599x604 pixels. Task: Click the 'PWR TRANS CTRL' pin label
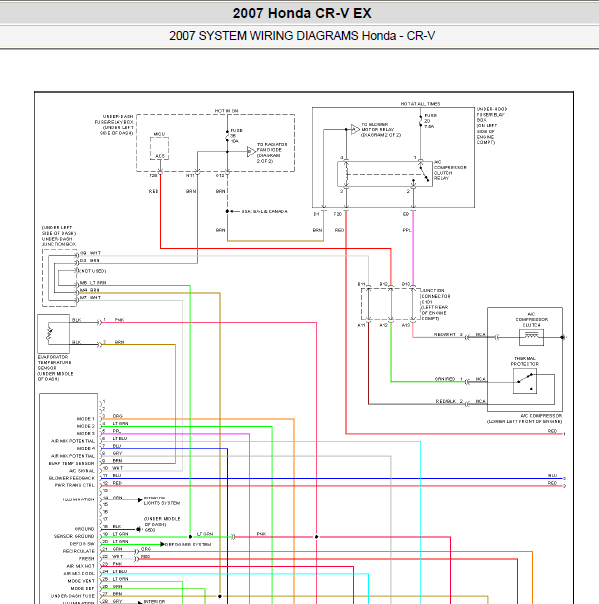pyautogui.click(x=75, y=485)
